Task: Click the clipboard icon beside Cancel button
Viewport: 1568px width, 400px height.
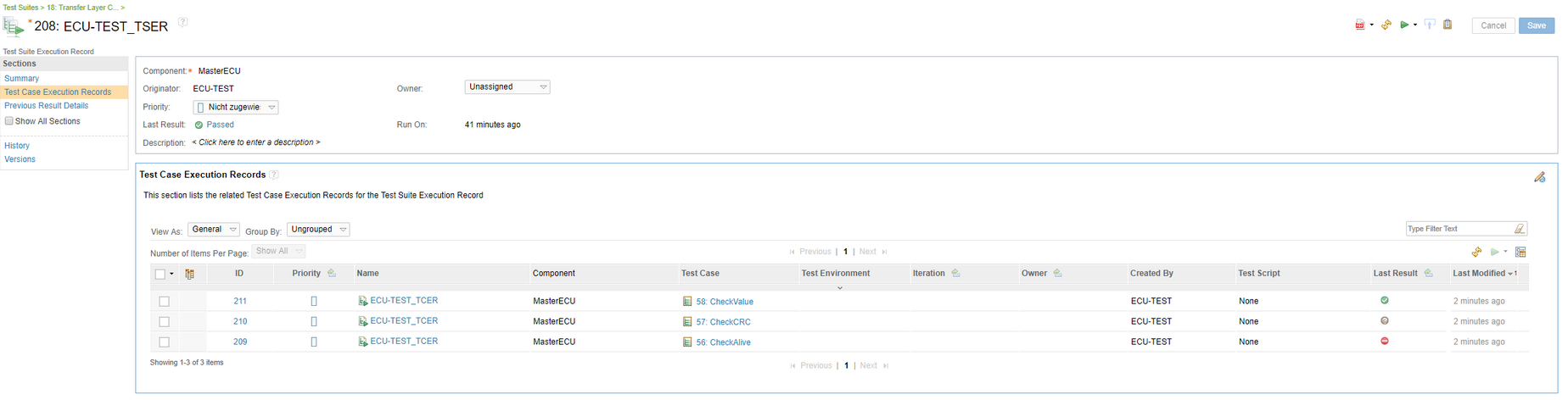Action: (1448, 25)
